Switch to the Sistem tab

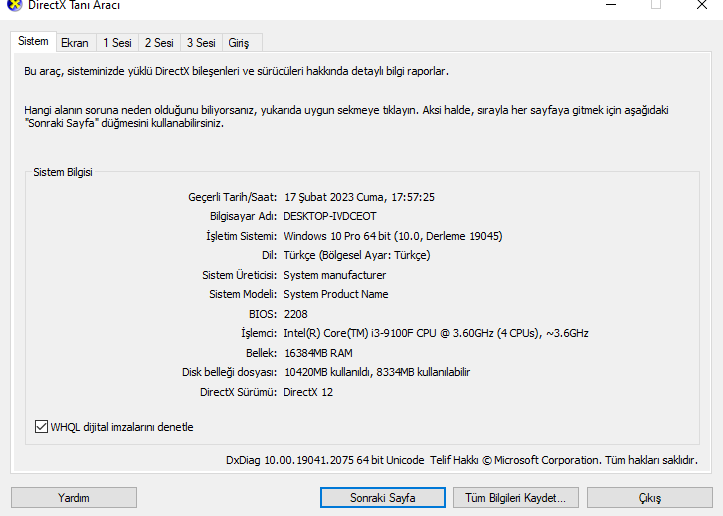(x=33, y=41)
